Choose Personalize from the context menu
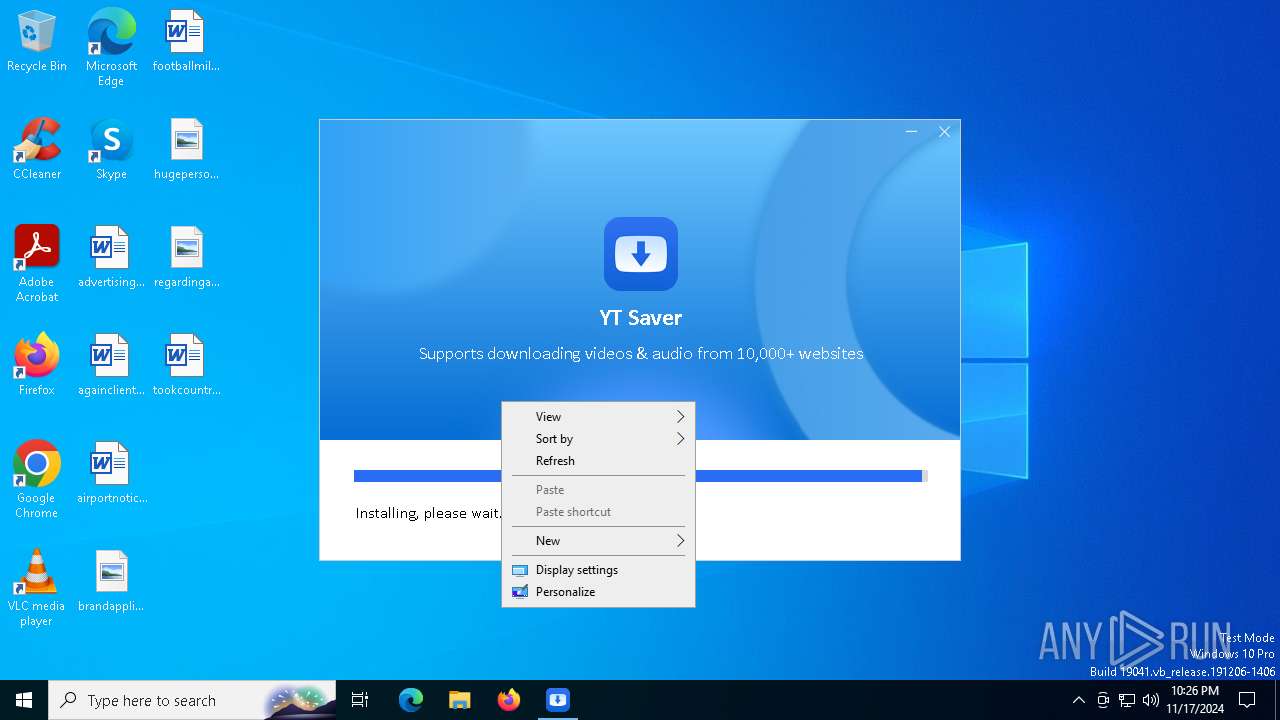The height and width of the screenshot is (720, 1280). pyautogui.click(x=598, y=592)
